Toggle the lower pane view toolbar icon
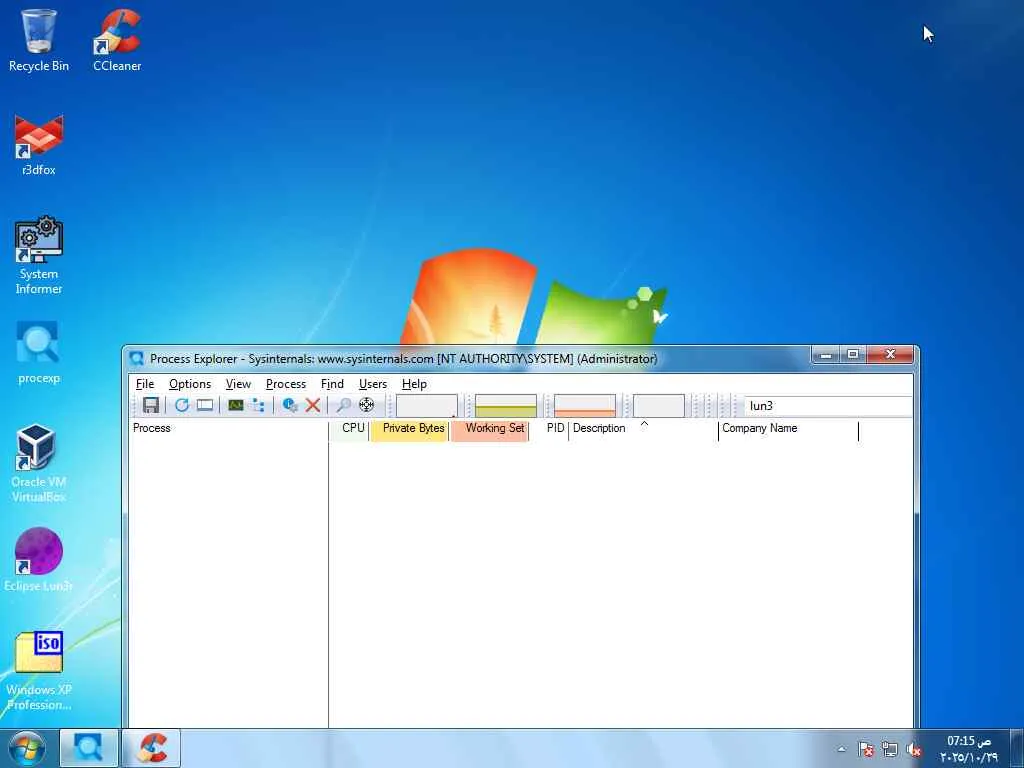Image resolution: width=1024 pixels, height=768 pixels. (x=205, y=406)
